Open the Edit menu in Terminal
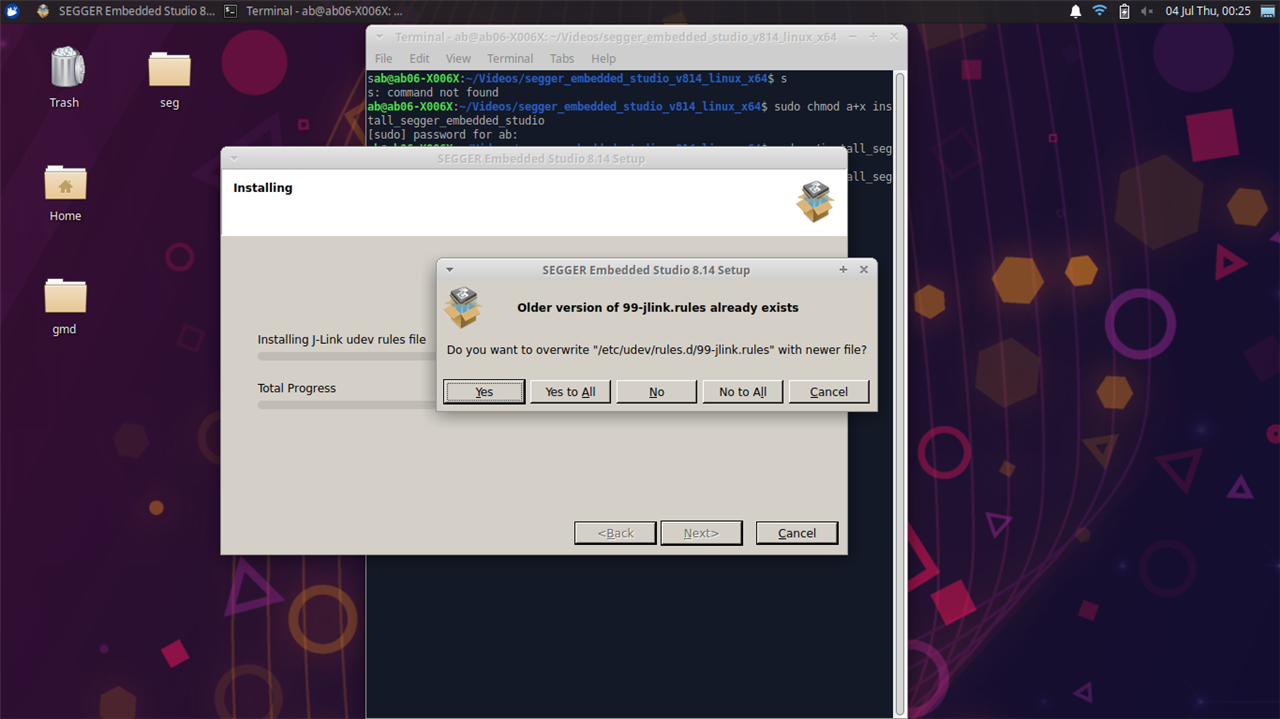 (x=419, y=59)
